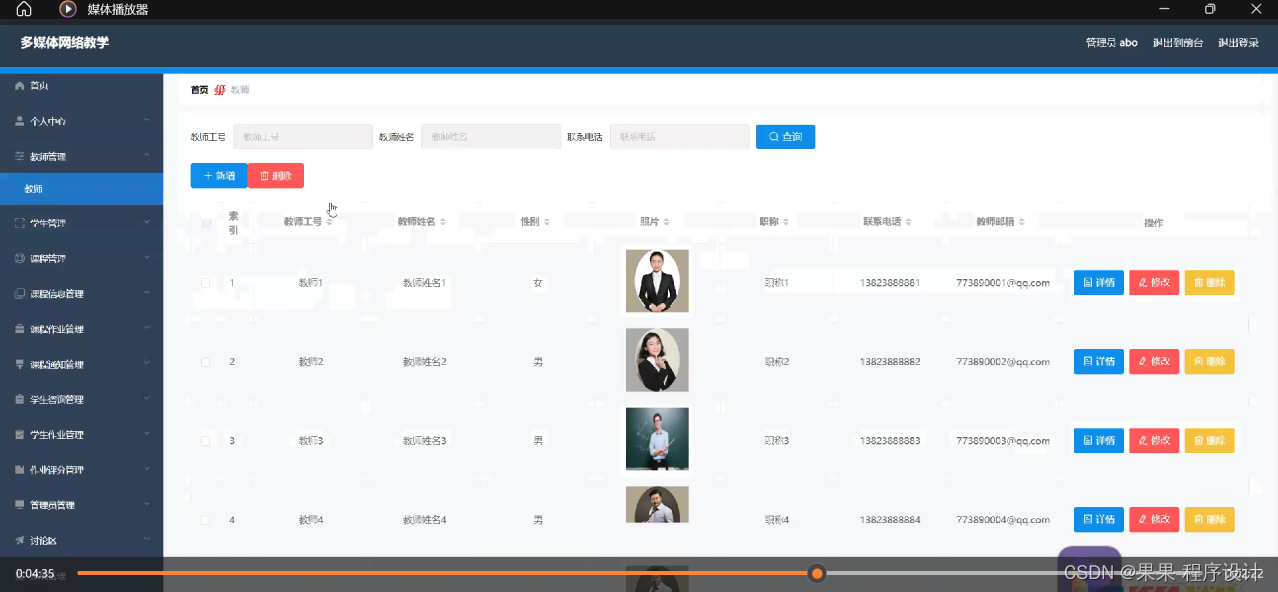Sort by the 照片 column arrows
This screenshot has width=1278, height=592.
click(667, 222)
